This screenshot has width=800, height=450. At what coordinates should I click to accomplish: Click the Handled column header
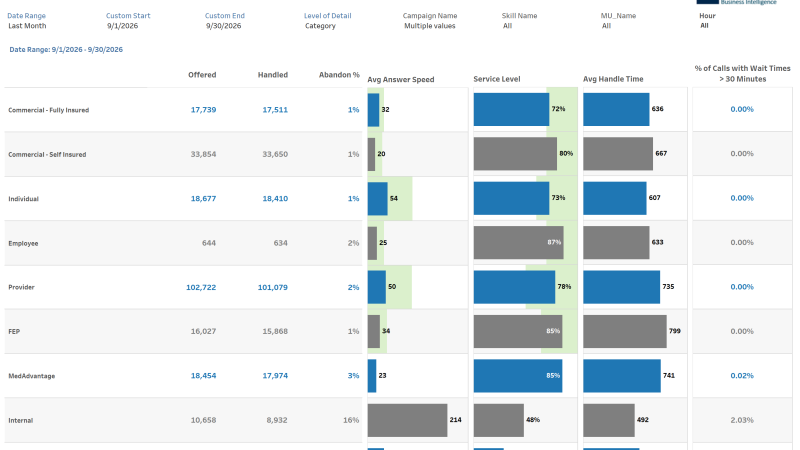click(272, 74)
